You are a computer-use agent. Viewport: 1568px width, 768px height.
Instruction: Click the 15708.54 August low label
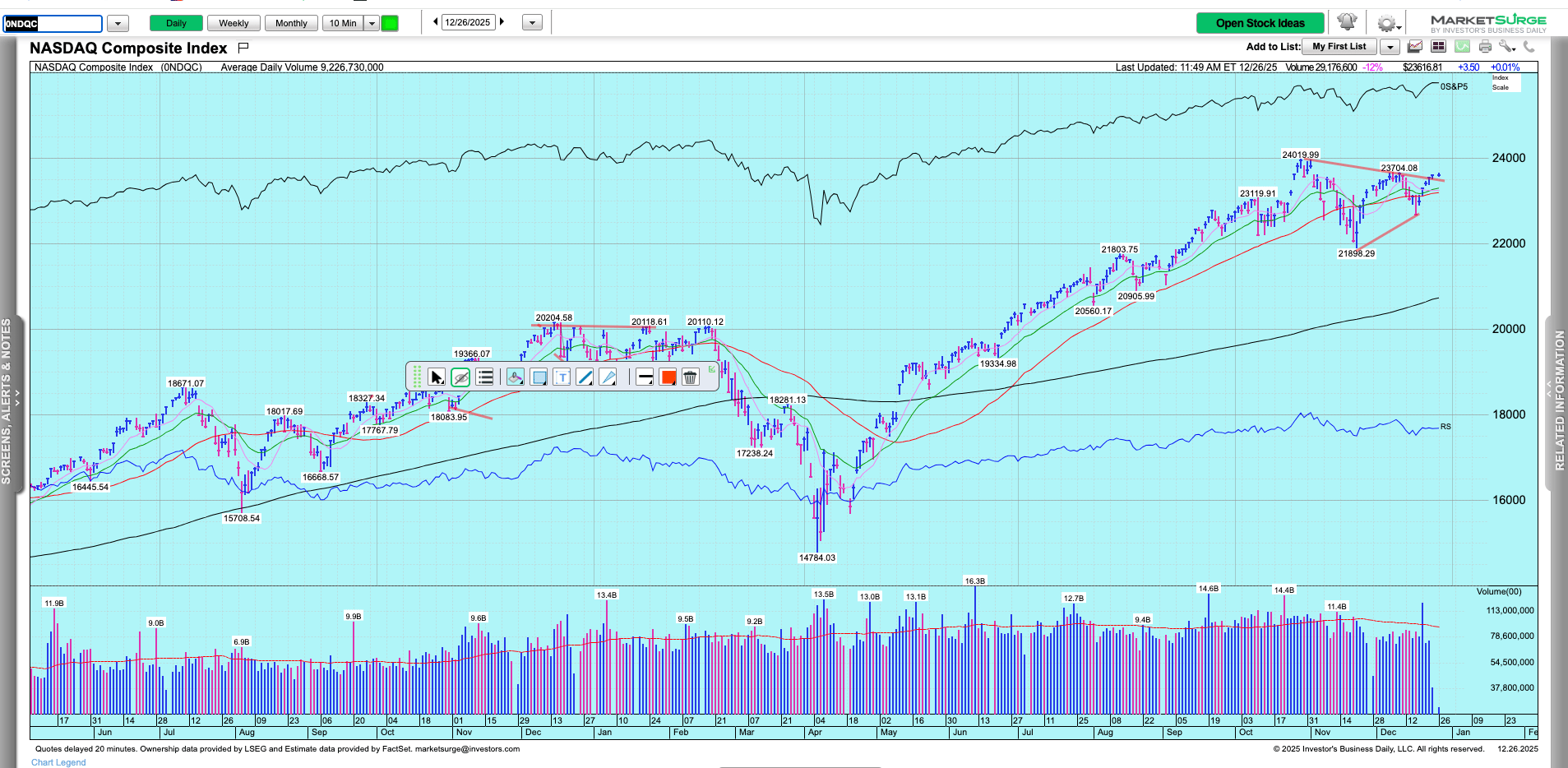click(241, 518)
